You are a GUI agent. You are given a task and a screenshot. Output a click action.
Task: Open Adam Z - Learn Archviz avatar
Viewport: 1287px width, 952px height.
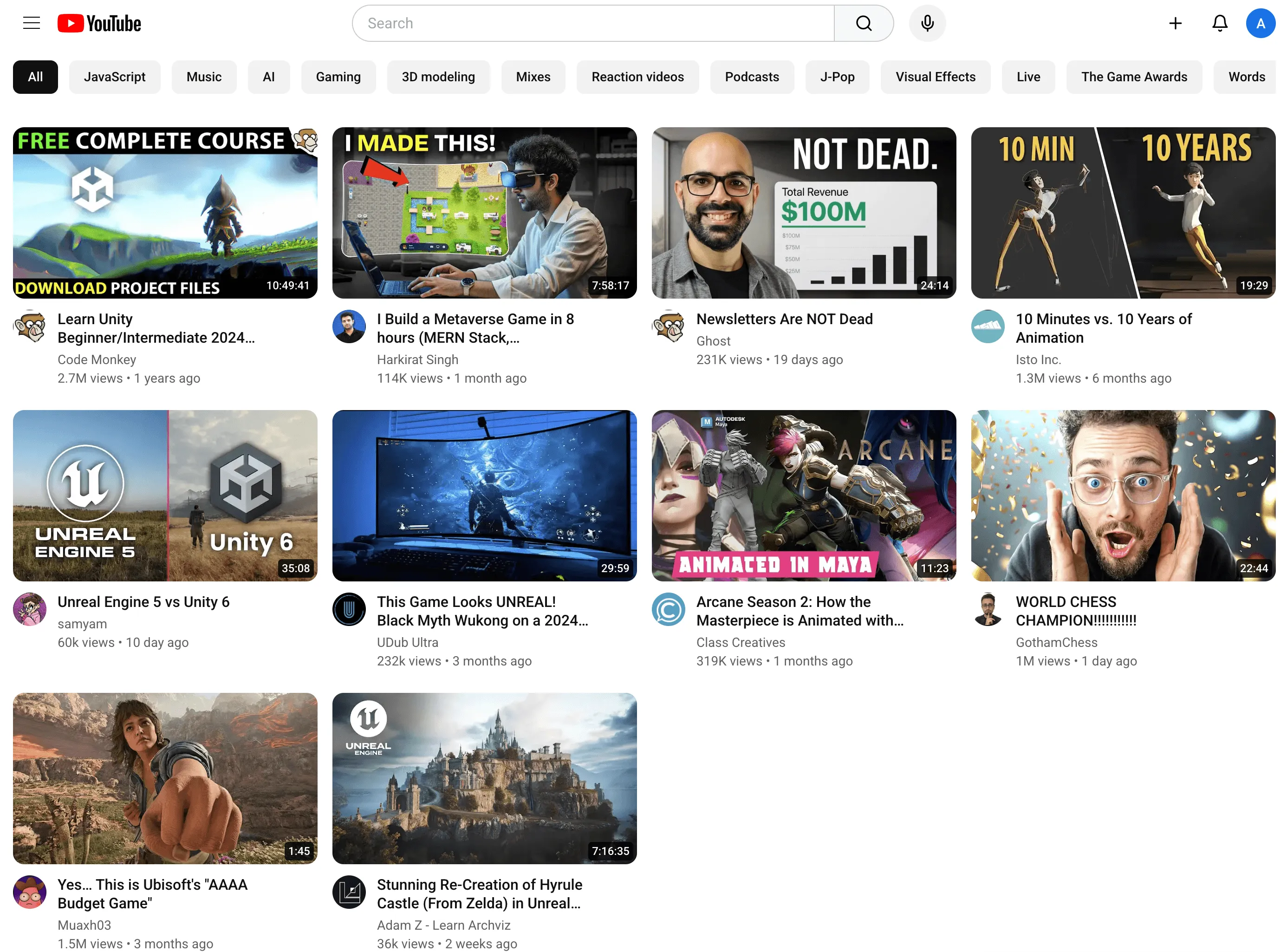tap(349, 892)
